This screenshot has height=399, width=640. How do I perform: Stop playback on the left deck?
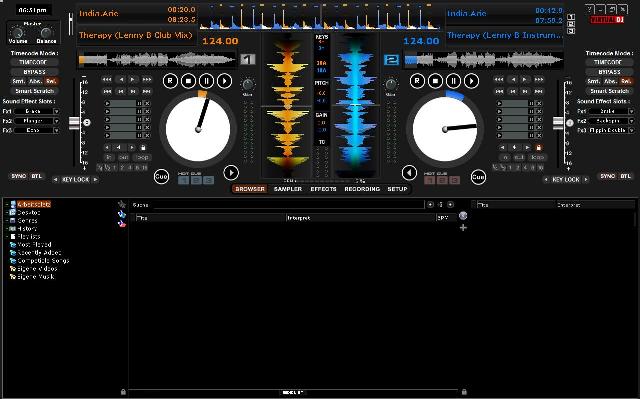(x=188, y=81)
